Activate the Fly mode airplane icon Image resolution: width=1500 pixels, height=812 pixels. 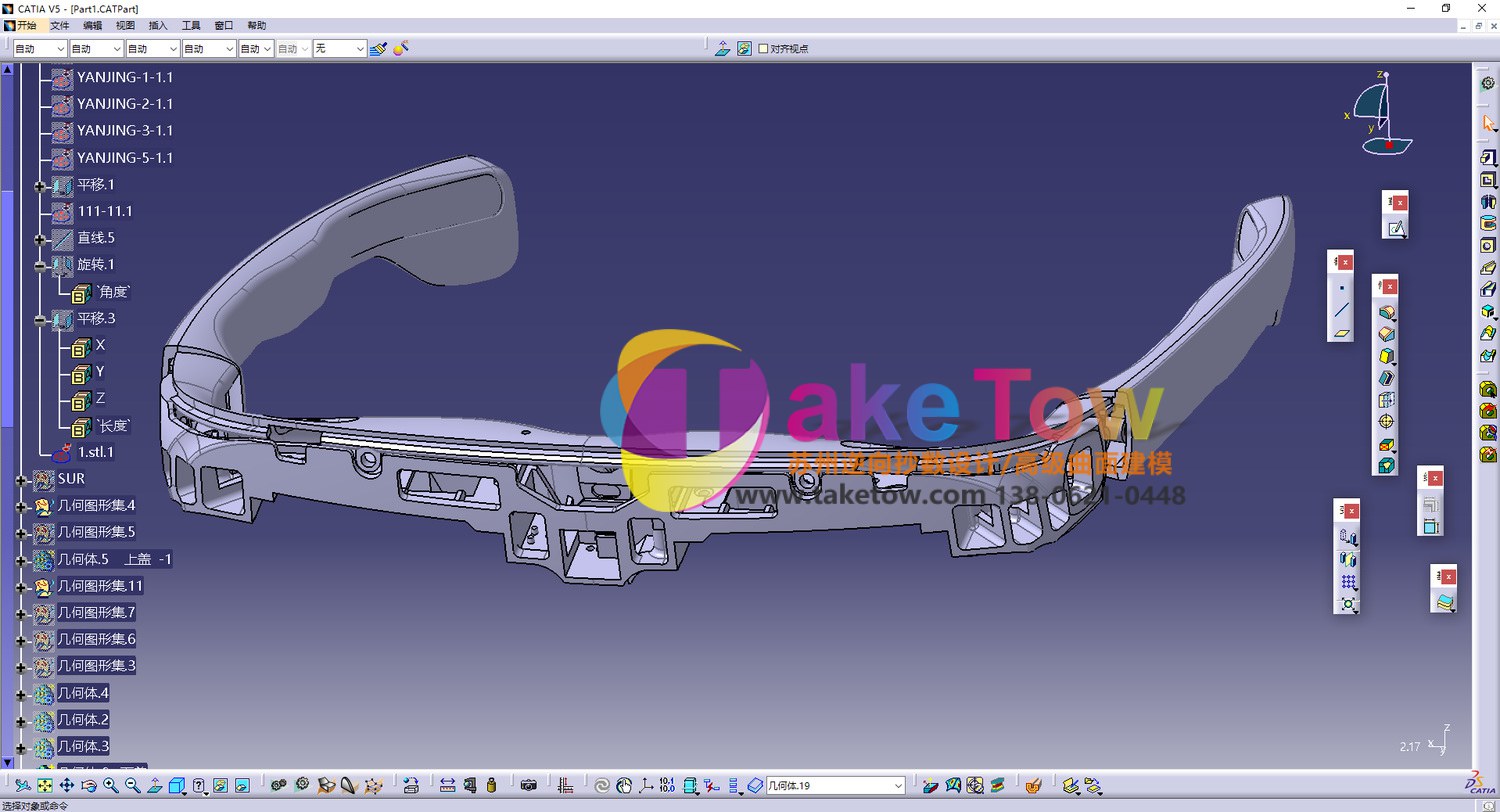(x=22, y=786)
